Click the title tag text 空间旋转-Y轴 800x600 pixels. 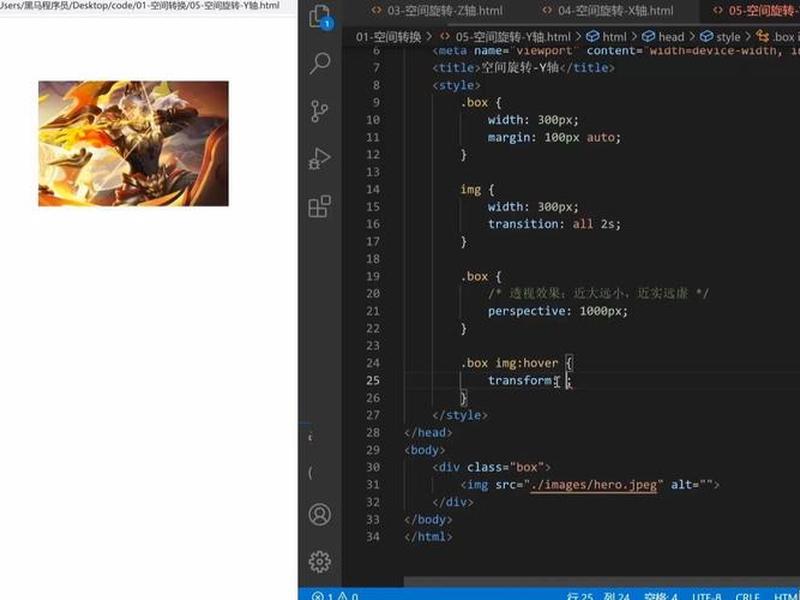coord(520,67)
